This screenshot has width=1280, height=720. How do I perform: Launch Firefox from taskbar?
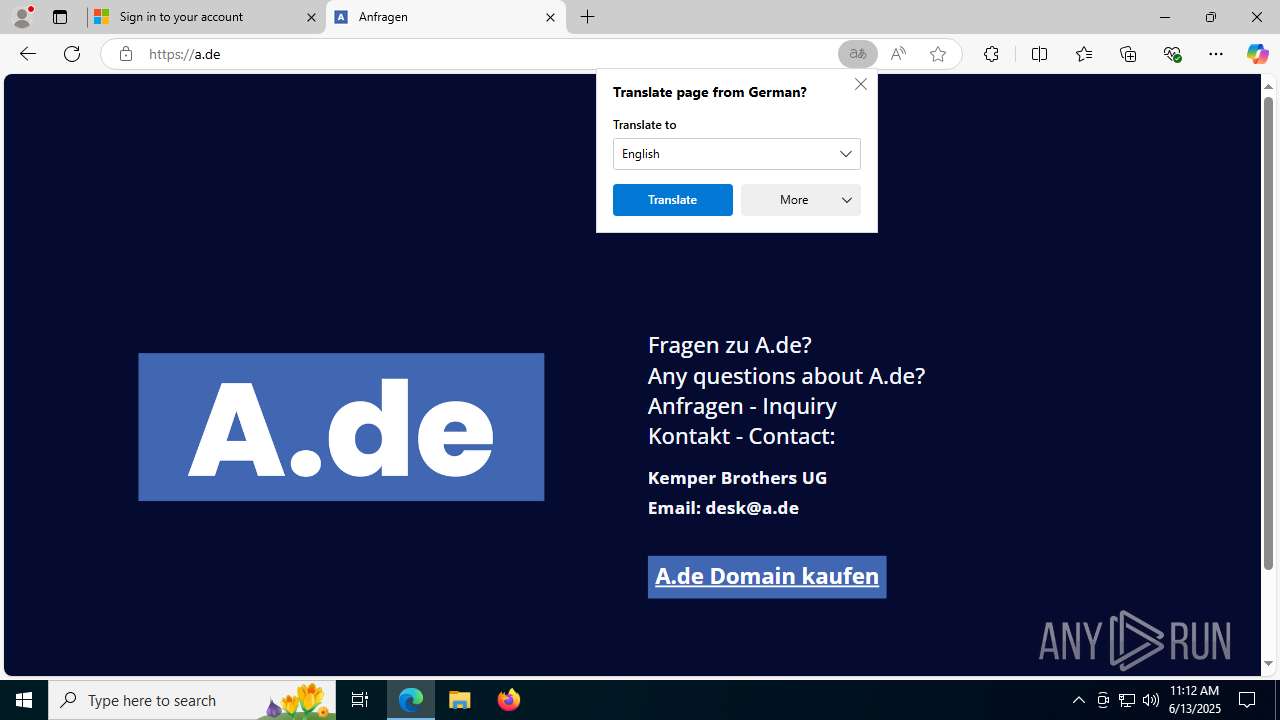[509, 700]
